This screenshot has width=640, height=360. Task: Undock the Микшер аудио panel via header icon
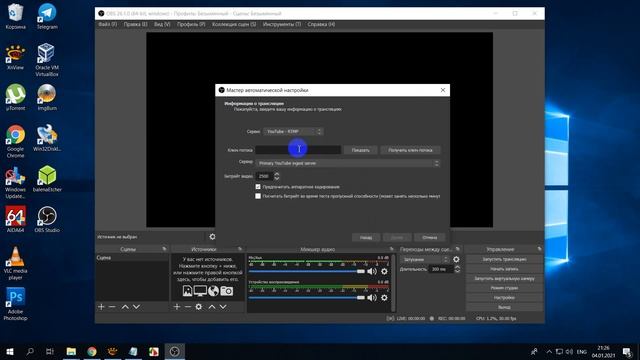pos(391,249)
